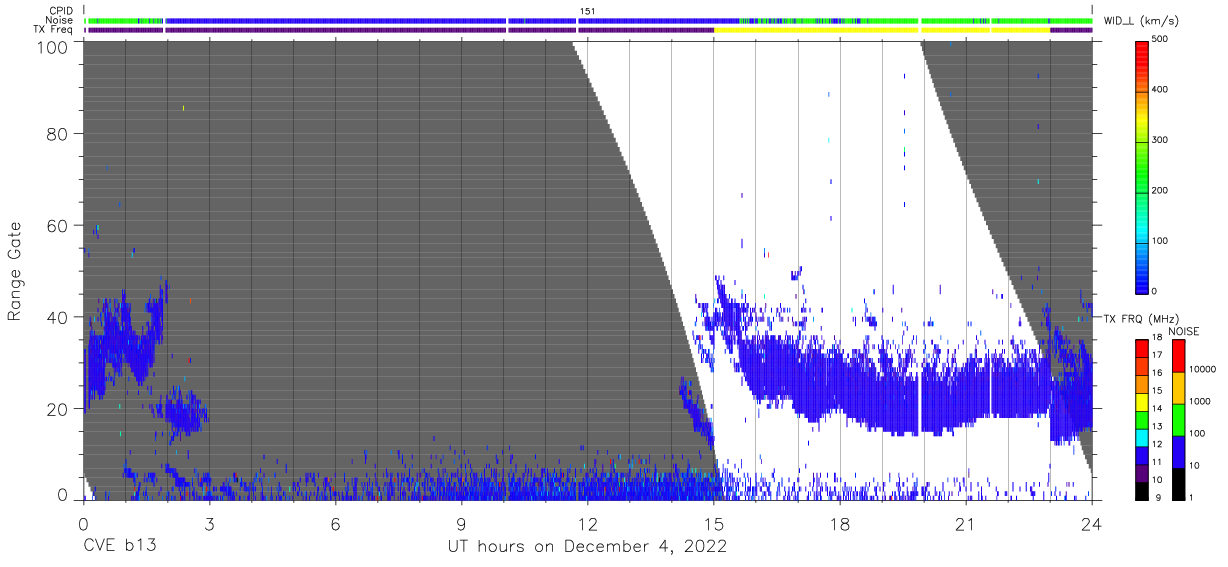Viewport: 1228px width, 567px height.
Task: Click the 21 tick on UT hours axis
Action: click(x=966, y=524)
